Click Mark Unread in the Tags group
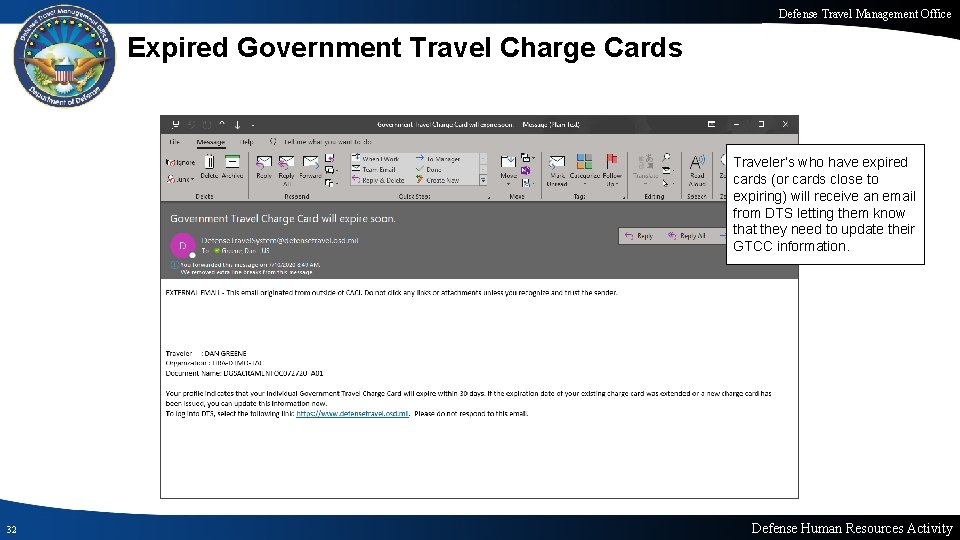 [557, 170]
